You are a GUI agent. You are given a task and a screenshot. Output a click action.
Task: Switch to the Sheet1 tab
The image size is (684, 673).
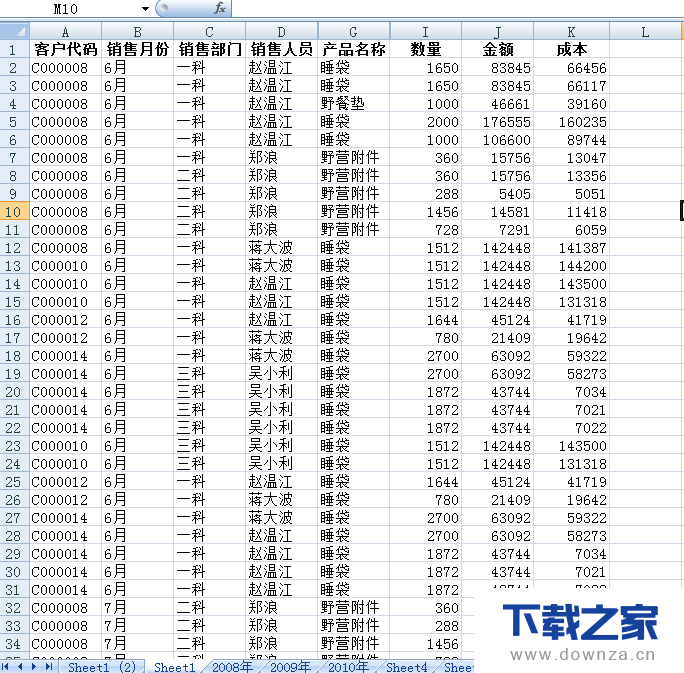[x=174, y=667]
